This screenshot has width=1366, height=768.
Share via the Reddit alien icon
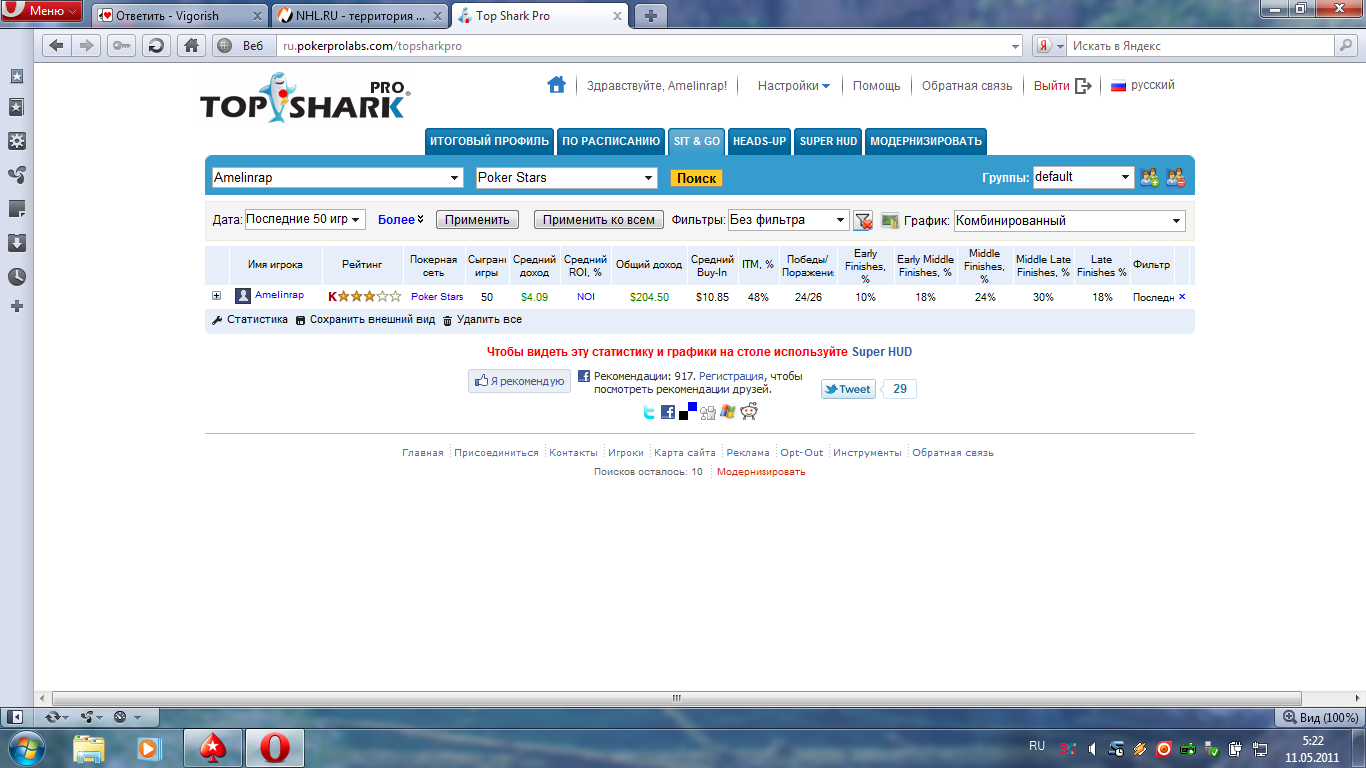pos(749,411)
